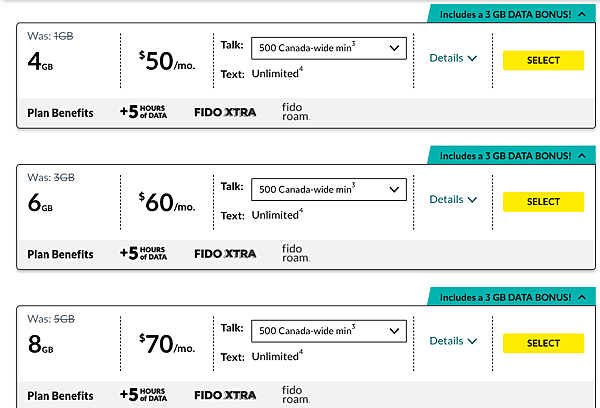600x408 pixels.
Task: Click Fido XTRA logo in $50 plan
Action: [x=225, y=112]
